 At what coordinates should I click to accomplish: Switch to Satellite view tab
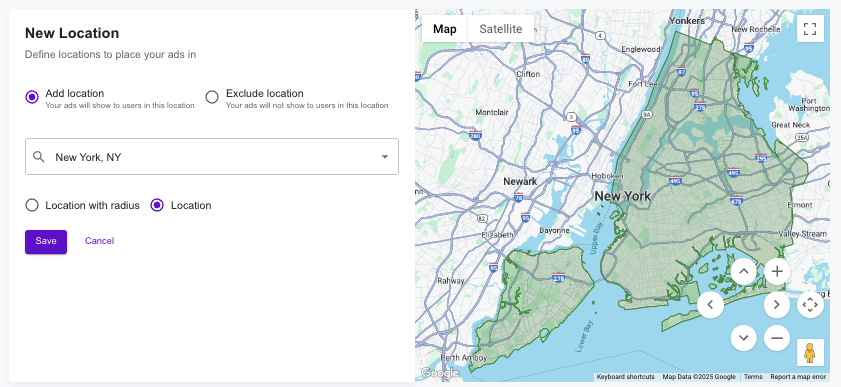500,29
